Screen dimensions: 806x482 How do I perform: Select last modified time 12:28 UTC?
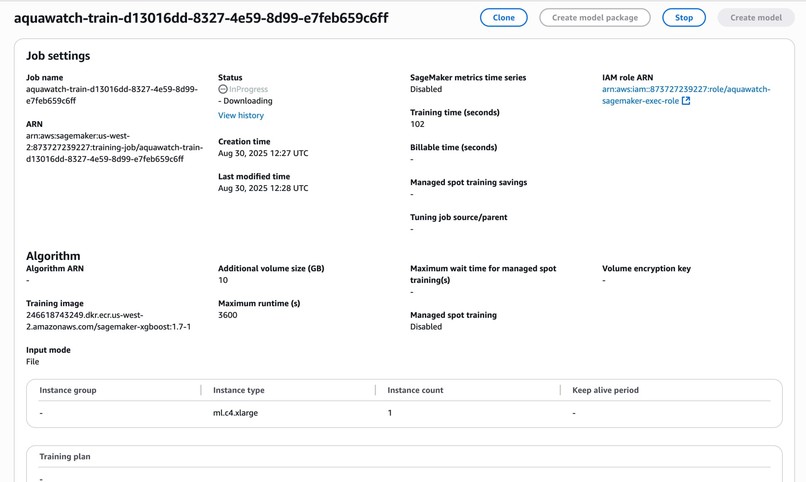coord(263,188)
